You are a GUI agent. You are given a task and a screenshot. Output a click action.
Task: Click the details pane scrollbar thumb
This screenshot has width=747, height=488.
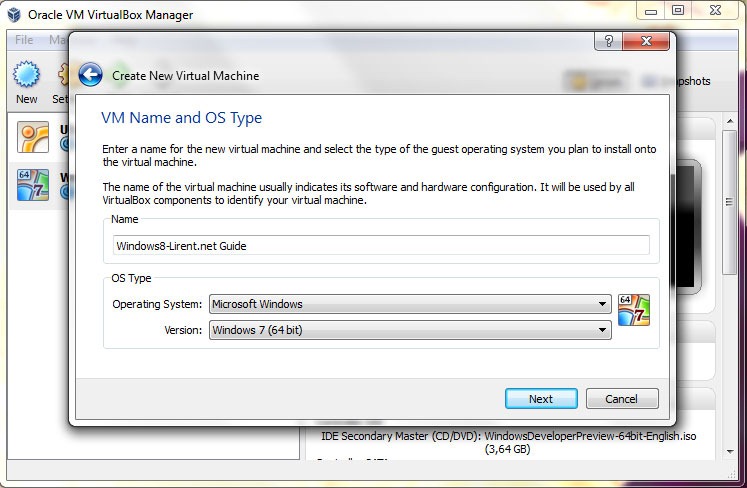(x=729, y=203)
